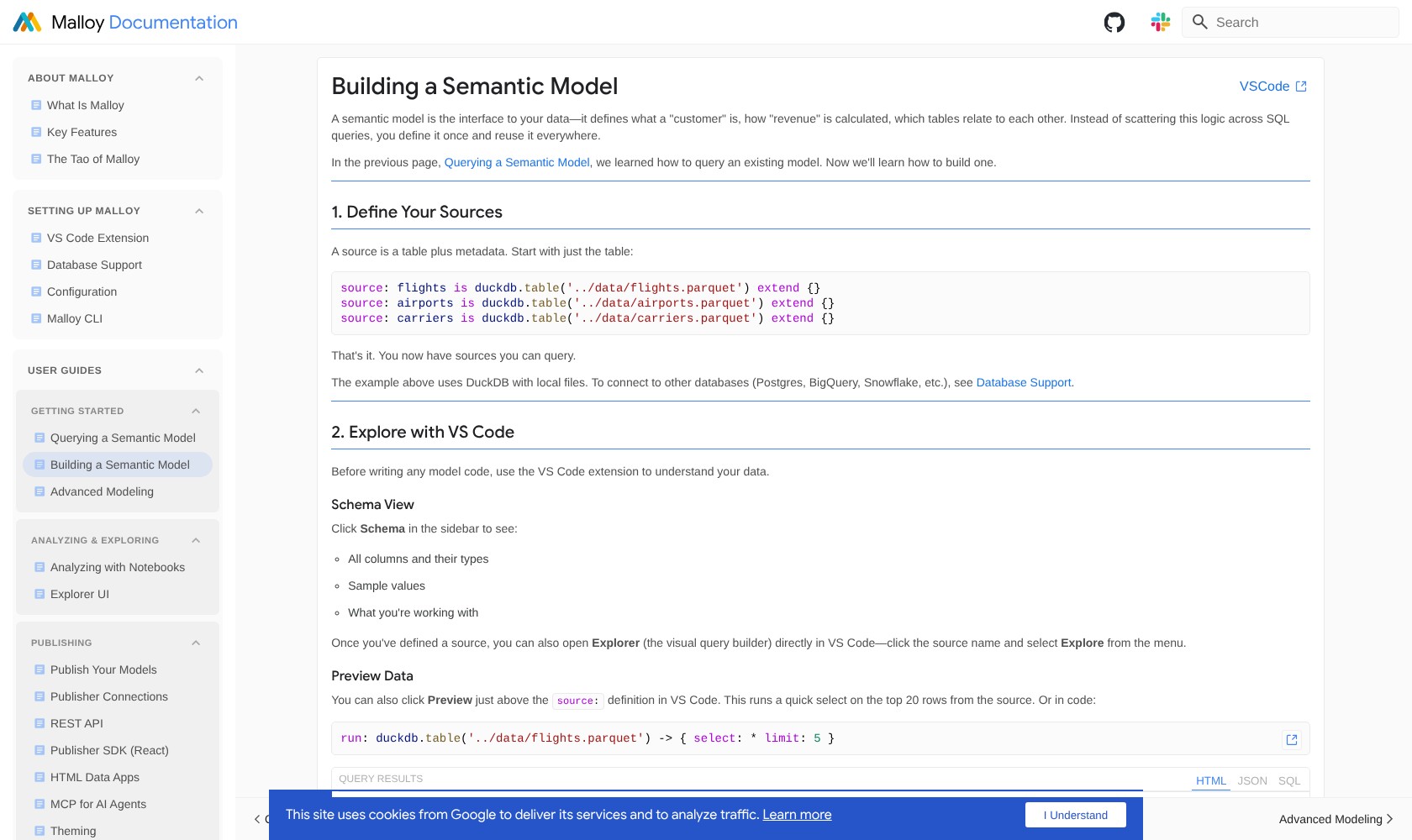
Task: Collapse the Getting Started group
Action: tap(196, 411)
